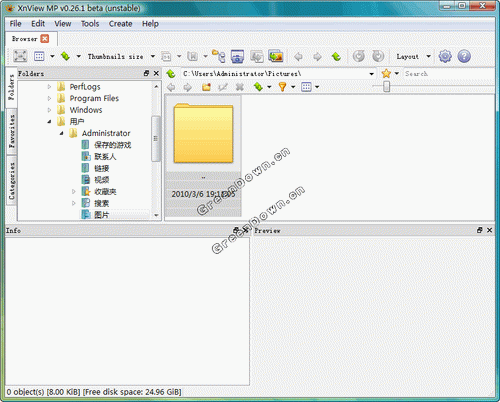Viewport: 500px width, 402px height.
Task: Switch to the Favorites side tab
Action: (x=12, y=131)
